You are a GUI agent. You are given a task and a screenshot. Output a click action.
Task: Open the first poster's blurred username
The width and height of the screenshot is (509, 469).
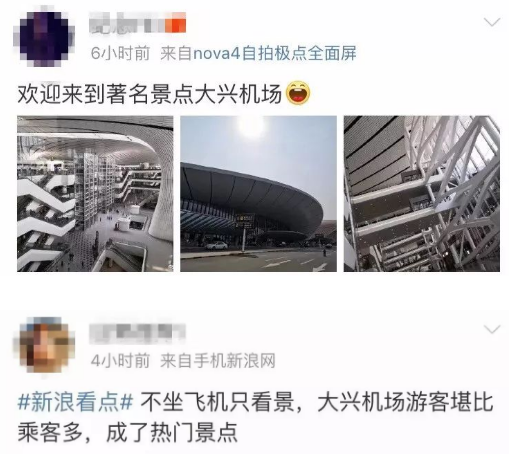pos(130,23)
